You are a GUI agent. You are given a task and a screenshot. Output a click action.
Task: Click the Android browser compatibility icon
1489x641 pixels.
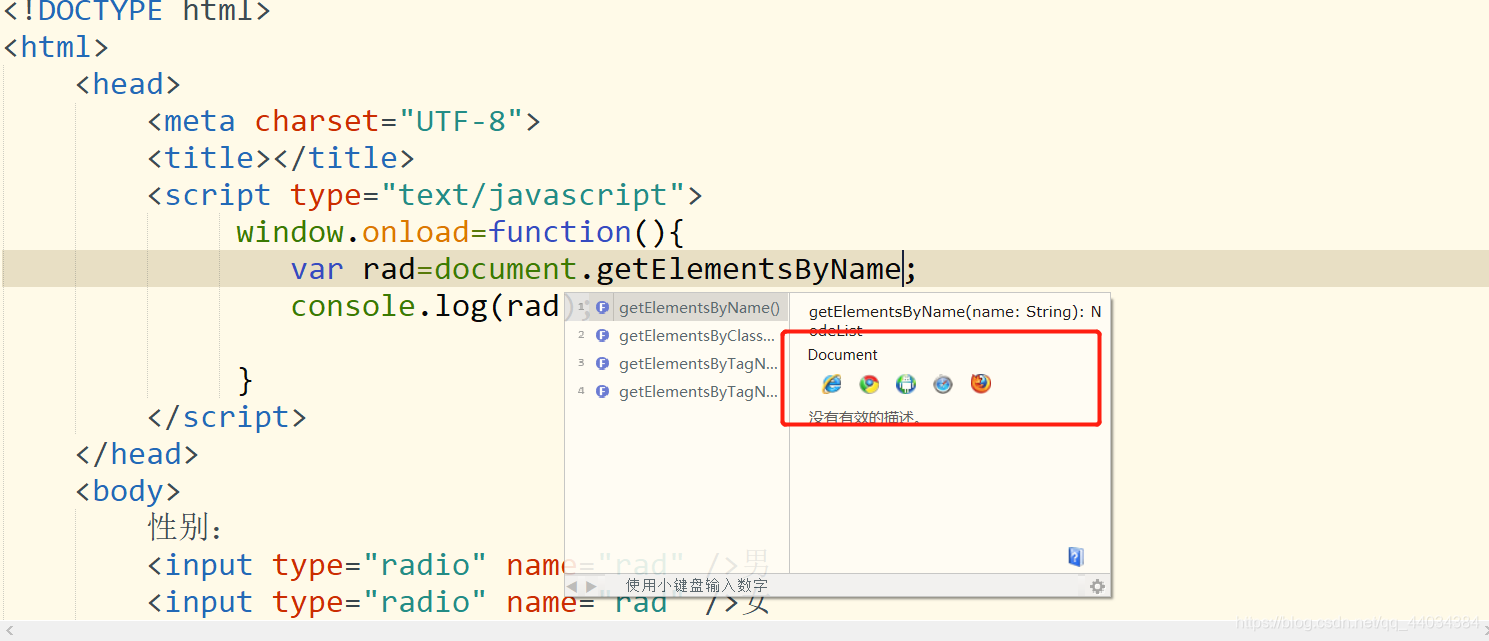point(906,384)
